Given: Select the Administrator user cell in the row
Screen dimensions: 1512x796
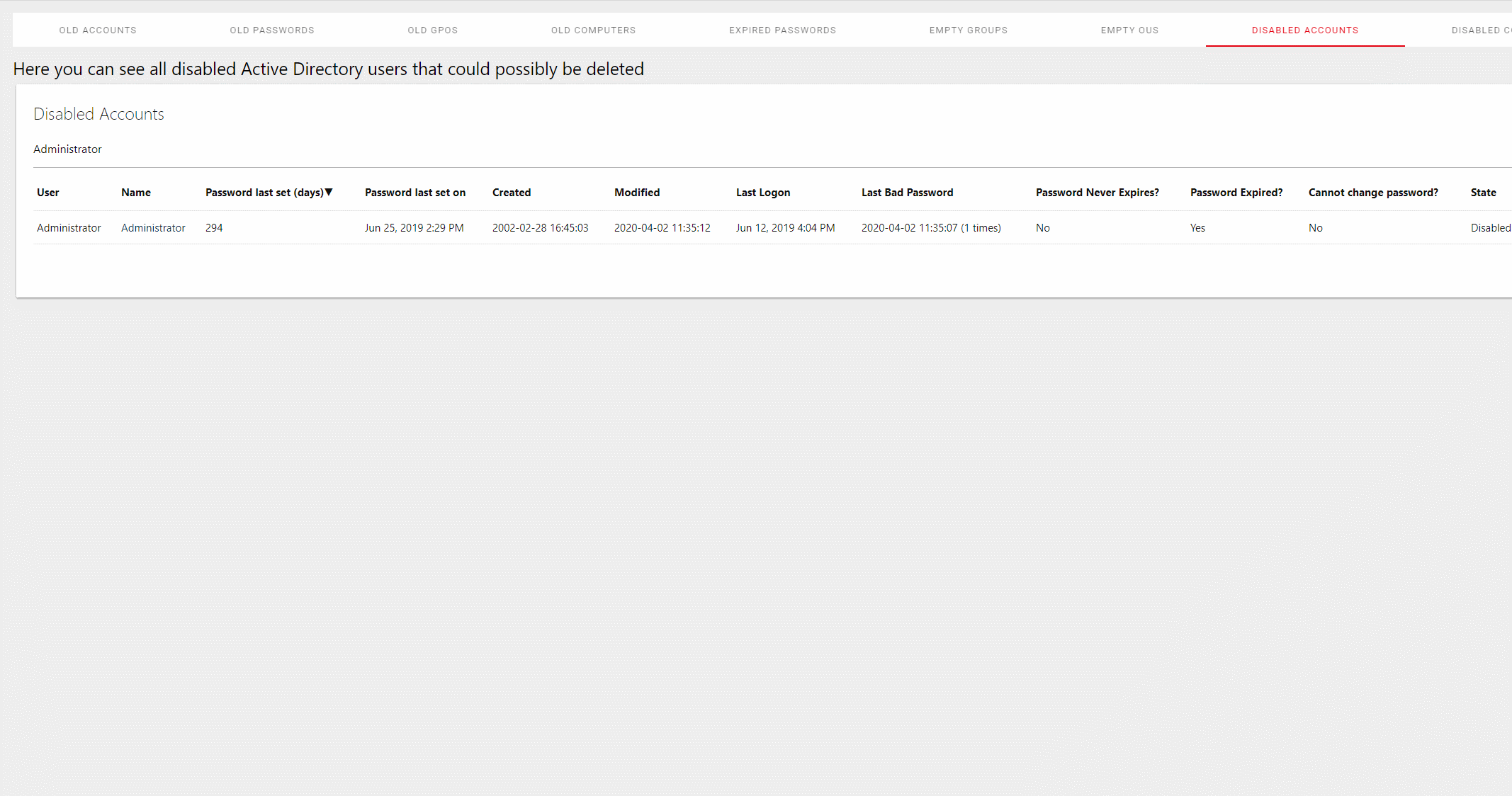Looking at the screenshot, I should point(69,228).
